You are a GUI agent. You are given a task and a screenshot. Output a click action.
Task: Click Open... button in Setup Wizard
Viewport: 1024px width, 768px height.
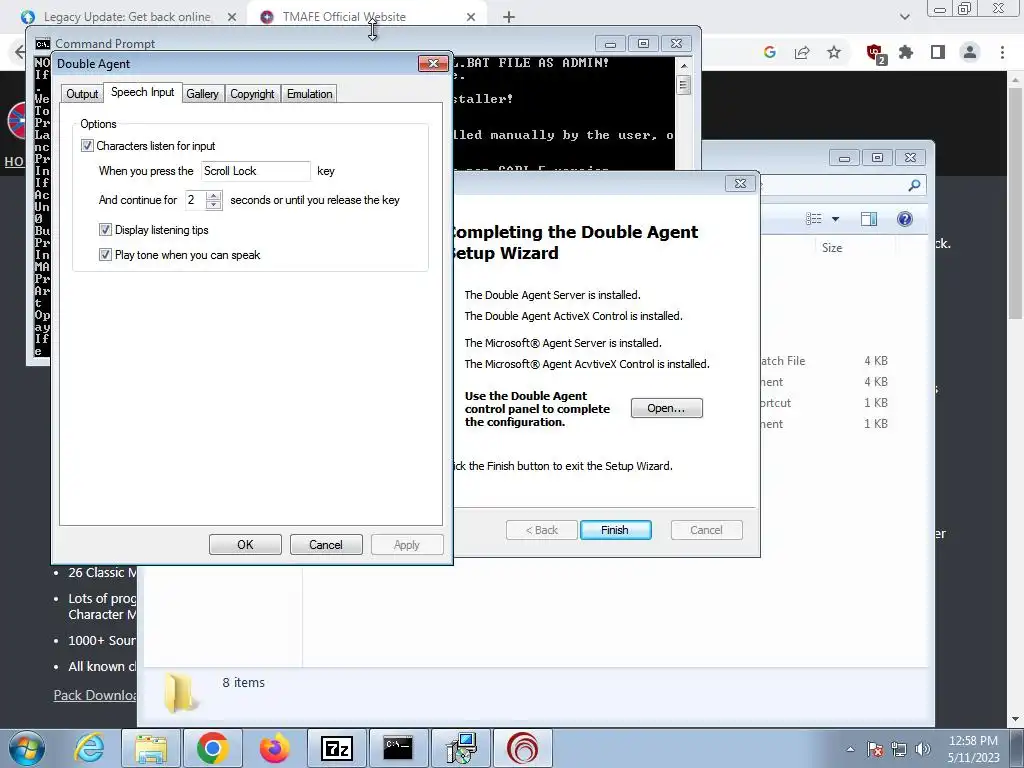(x=667, y=408)
